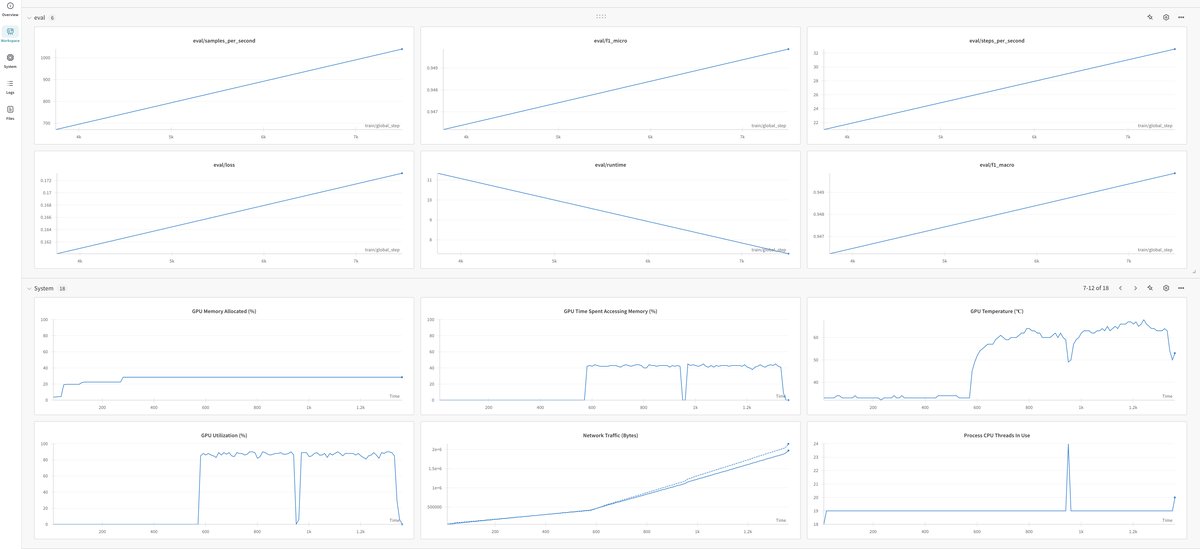Open the eval section more options menu
Screen dimensions: 1200x549
[1181, 17]
